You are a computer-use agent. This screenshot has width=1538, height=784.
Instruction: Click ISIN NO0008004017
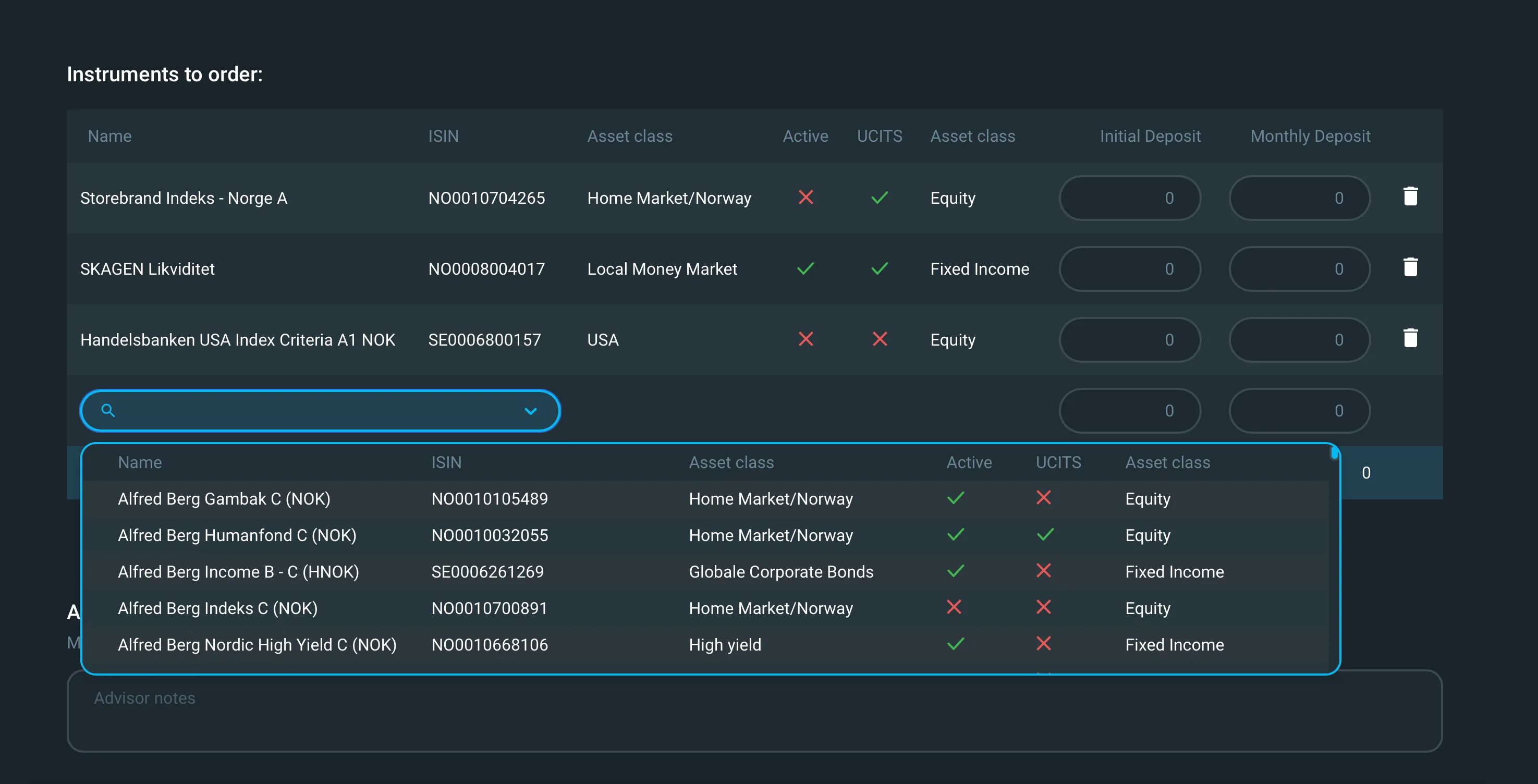486,268
